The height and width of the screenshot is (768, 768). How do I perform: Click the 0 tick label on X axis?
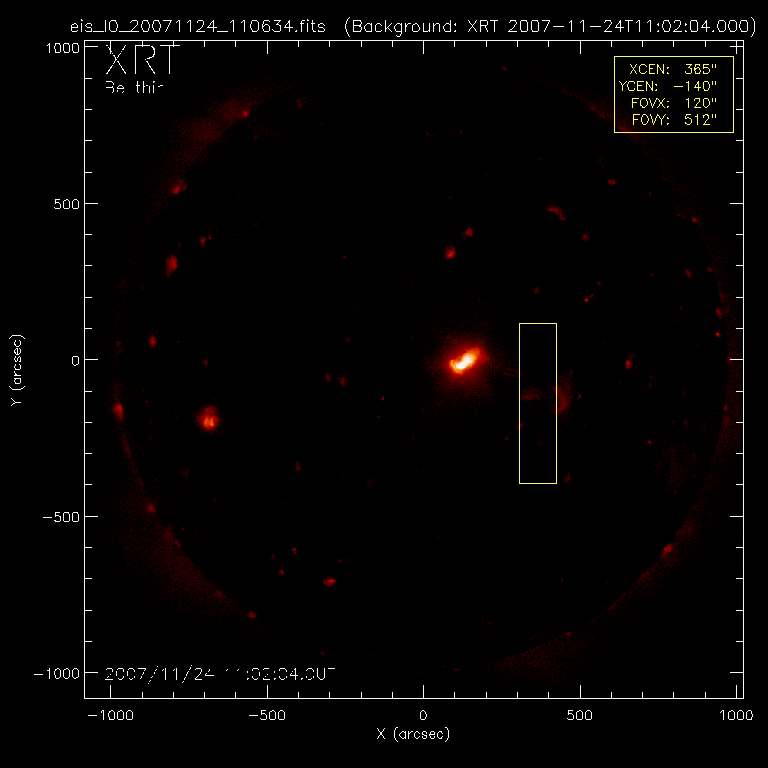424,716
